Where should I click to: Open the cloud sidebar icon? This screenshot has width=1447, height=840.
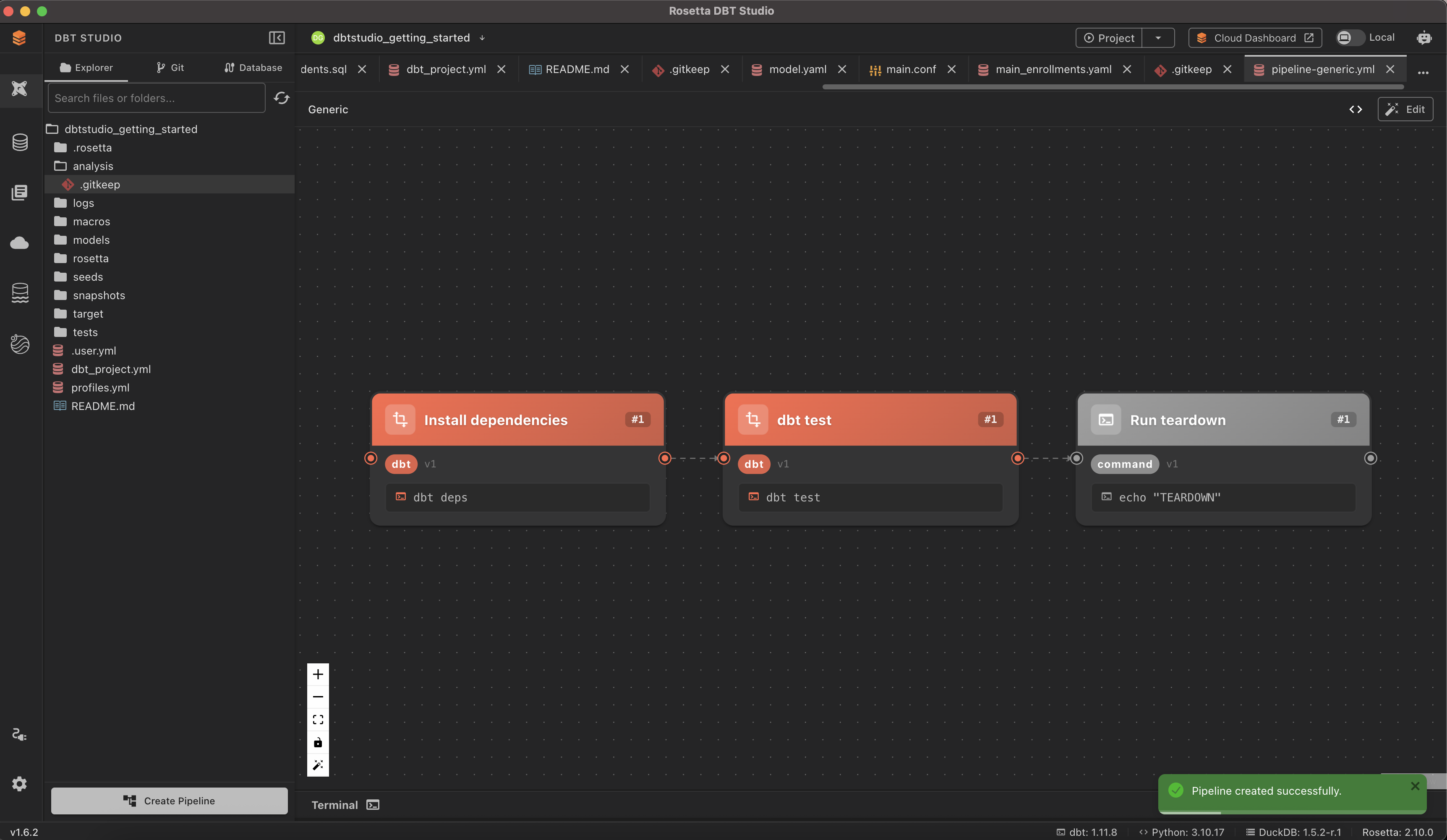pos(20,243)
